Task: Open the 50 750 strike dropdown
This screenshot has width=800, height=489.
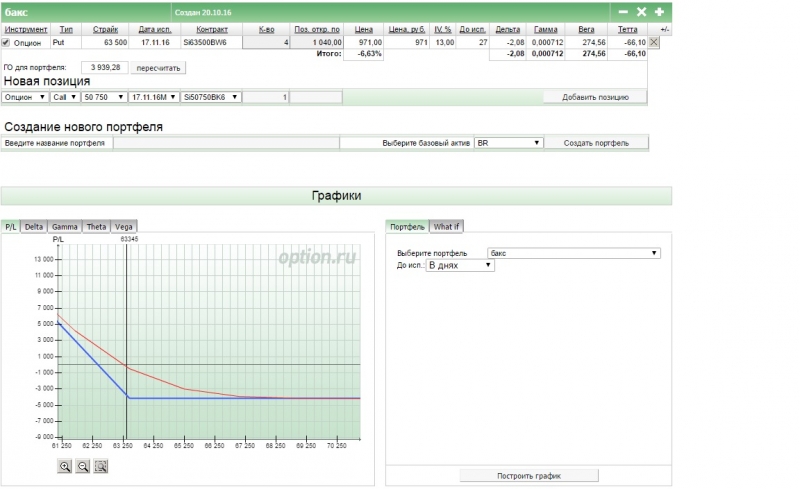Action: tap(103, 97)
